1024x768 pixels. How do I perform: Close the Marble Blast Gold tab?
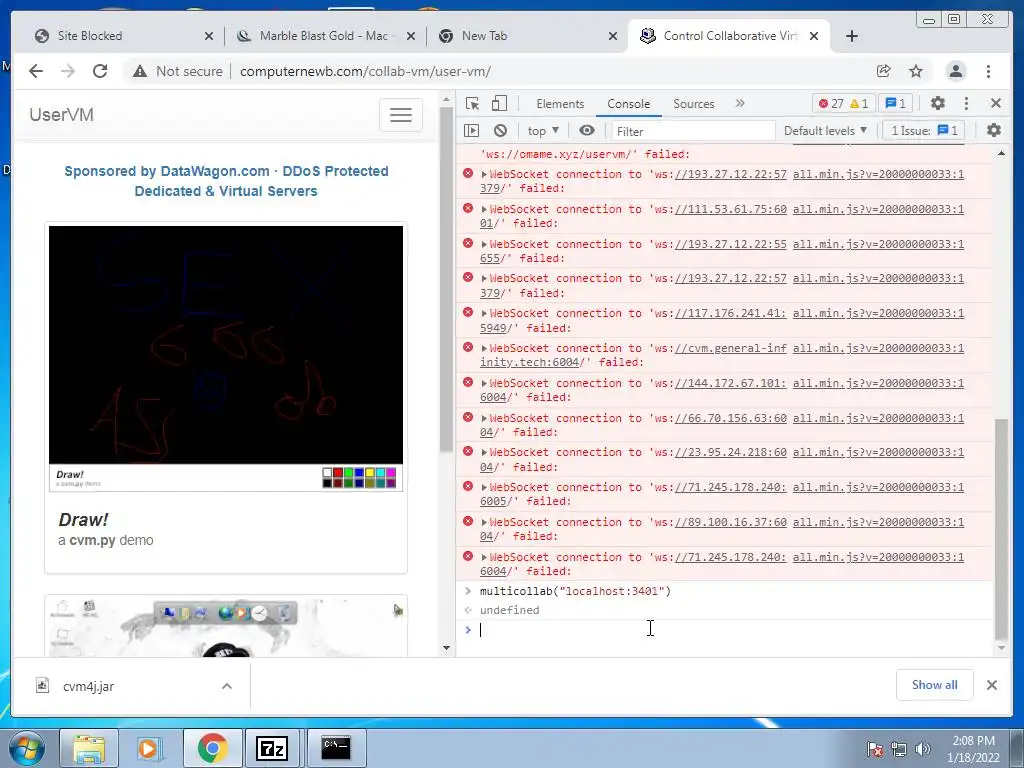(411, 36)
